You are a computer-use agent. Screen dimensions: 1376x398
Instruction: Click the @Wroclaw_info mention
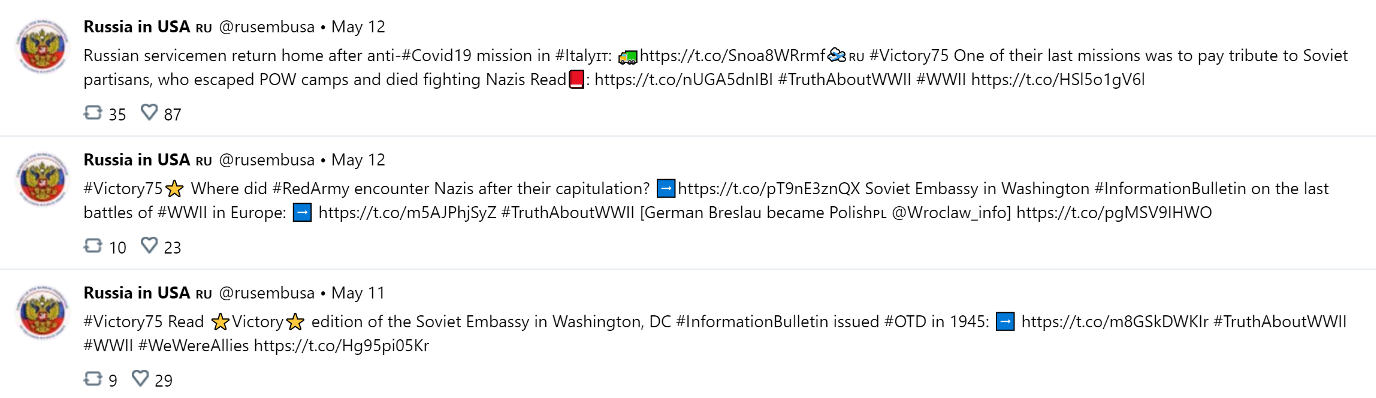point(956,212)
